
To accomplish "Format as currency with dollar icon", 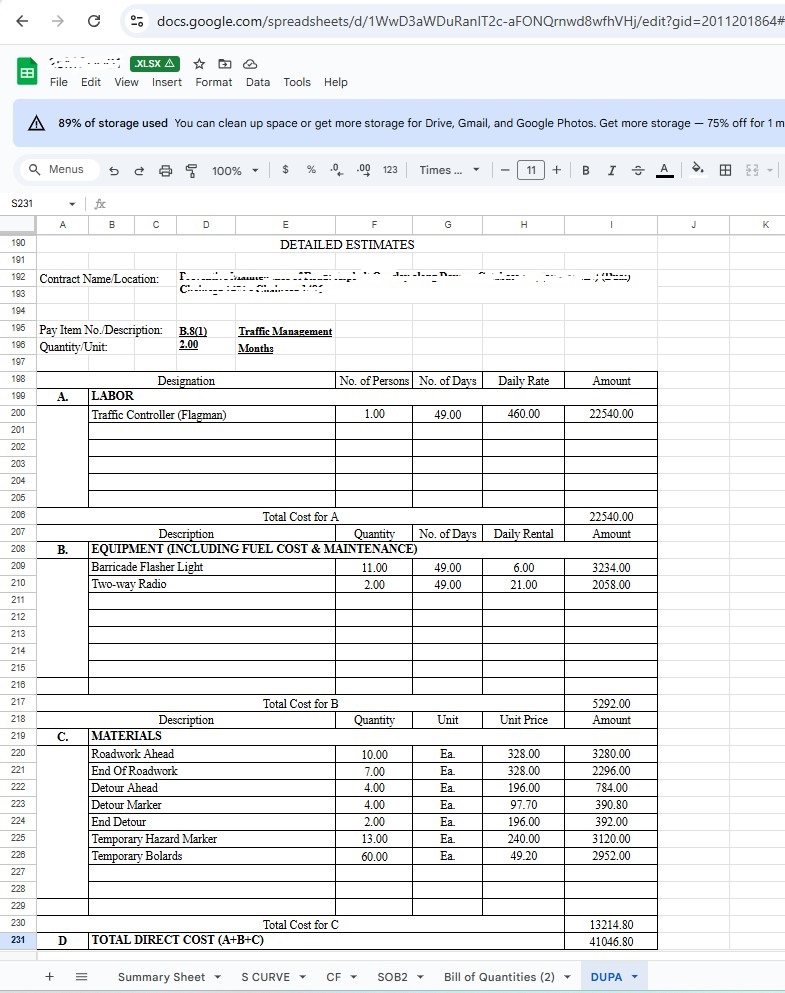I will point(286,170).
